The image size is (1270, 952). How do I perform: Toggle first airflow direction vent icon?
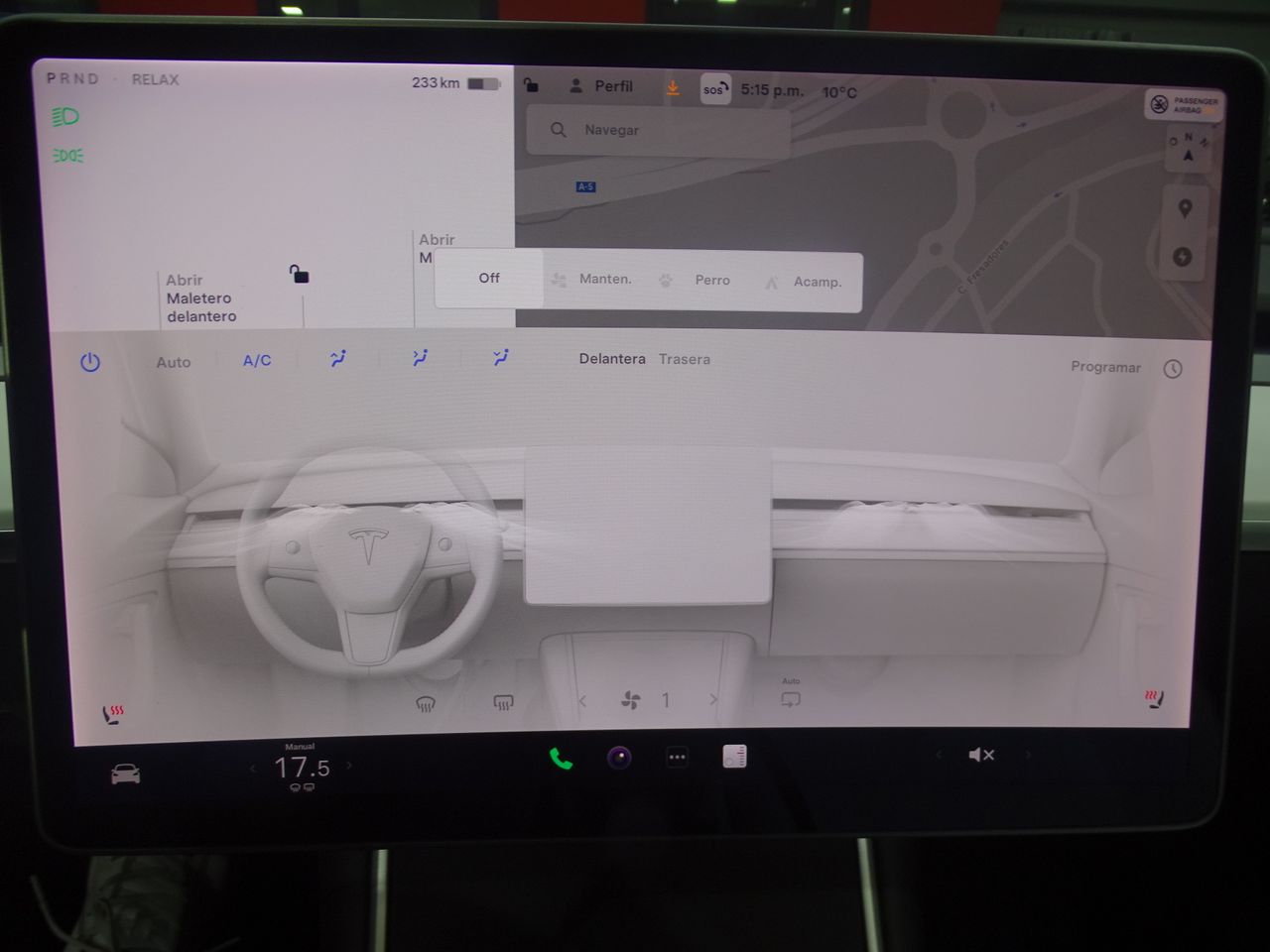click(x=338, y=358)
